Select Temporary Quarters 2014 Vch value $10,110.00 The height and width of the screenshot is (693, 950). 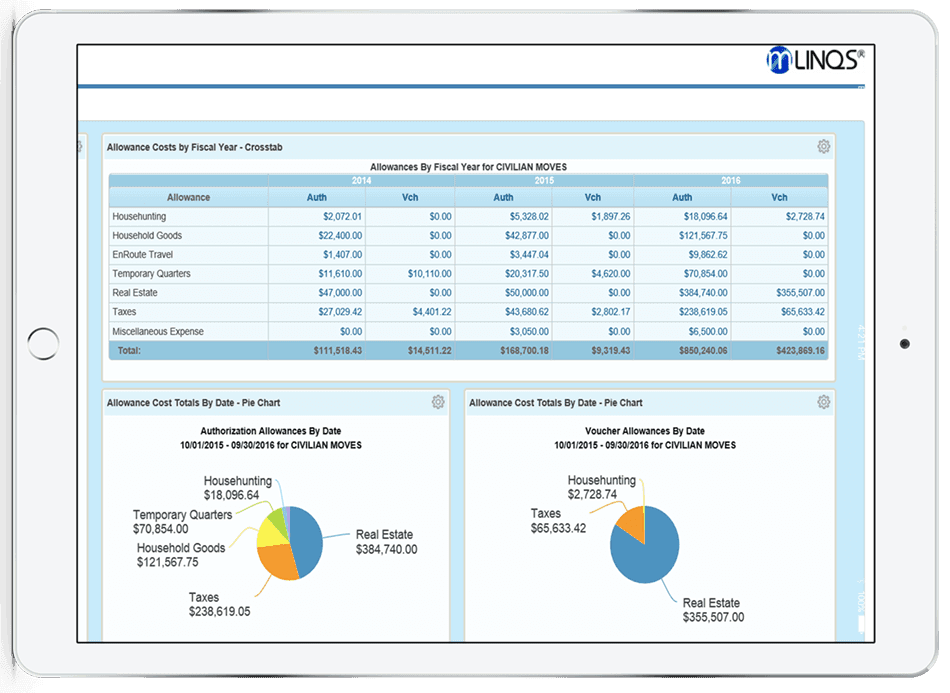427,274
